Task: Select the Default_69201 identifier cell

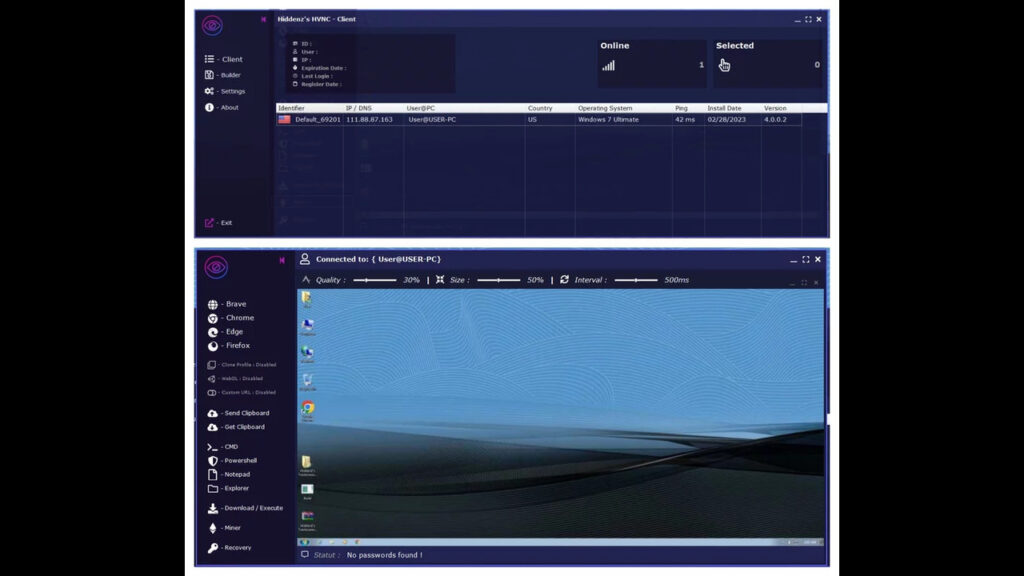Action: pos(317,120)
